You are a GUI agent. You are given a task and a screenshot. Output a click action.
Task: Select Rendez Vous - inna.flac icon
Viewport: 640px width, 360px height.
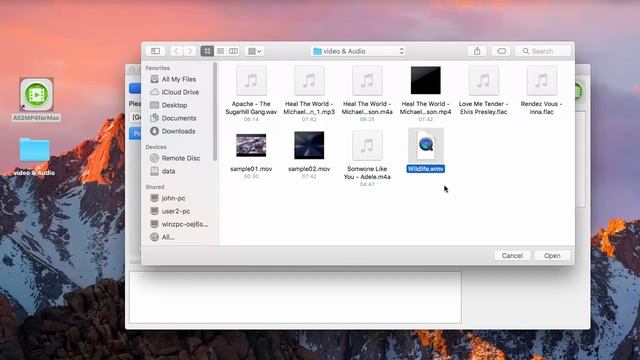541,80
